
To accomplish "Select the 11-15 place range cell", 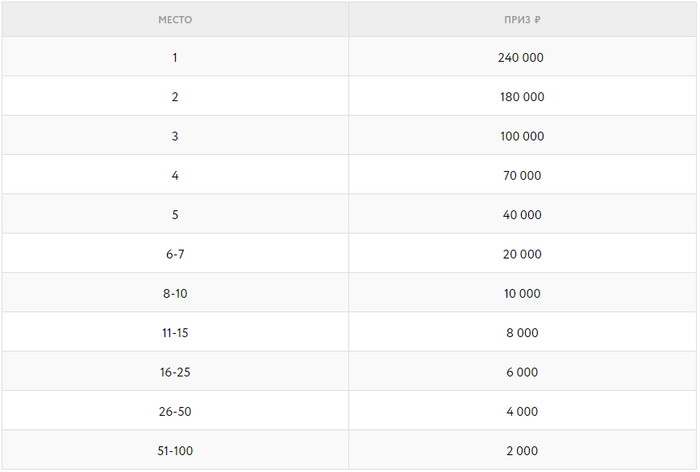I will pyautogui.click(x=175, y=333).
